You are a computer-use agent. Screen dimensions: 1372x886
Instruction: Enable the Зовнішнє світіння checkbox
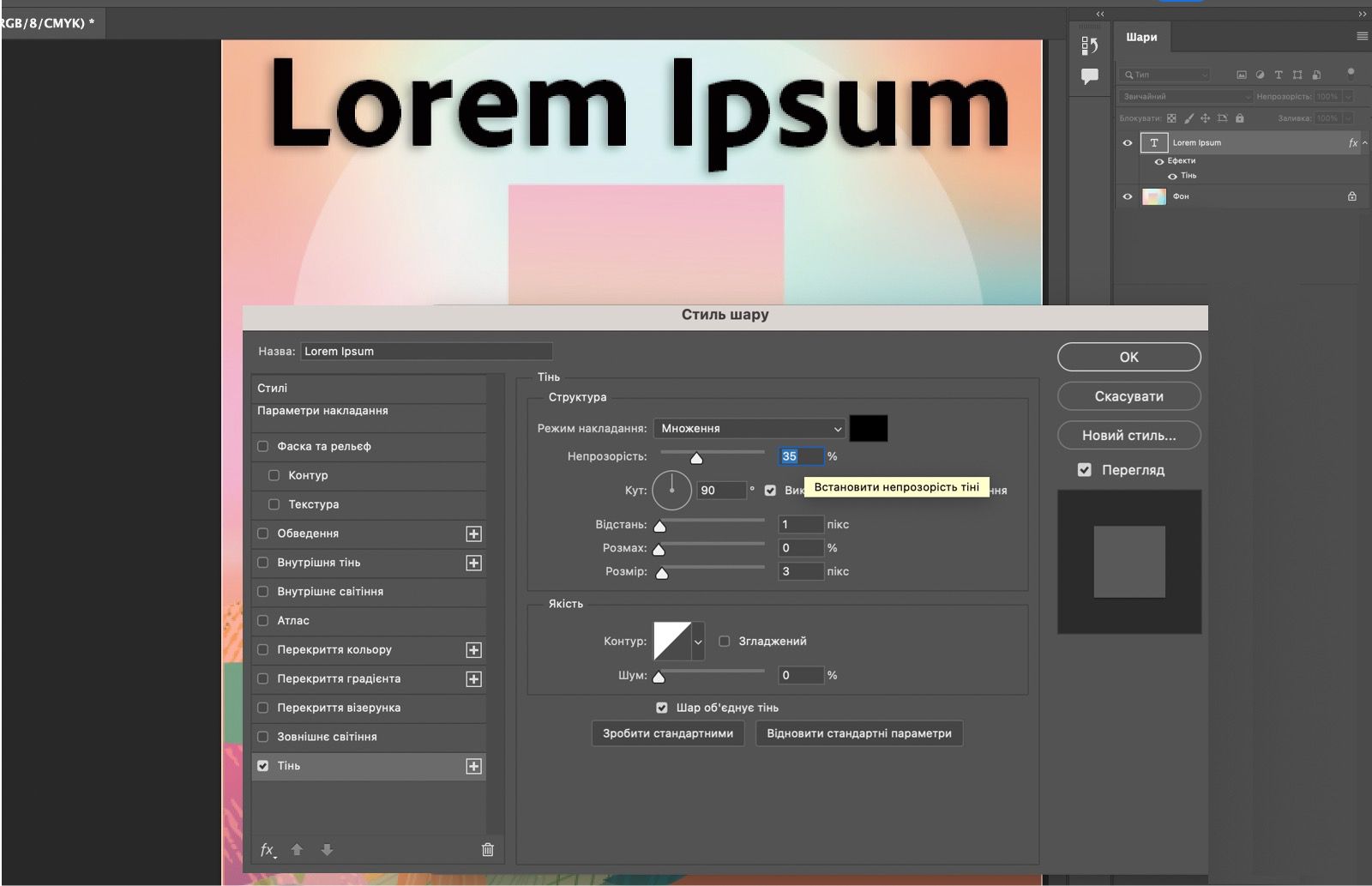pyautogui.click(x=263, y=737)
